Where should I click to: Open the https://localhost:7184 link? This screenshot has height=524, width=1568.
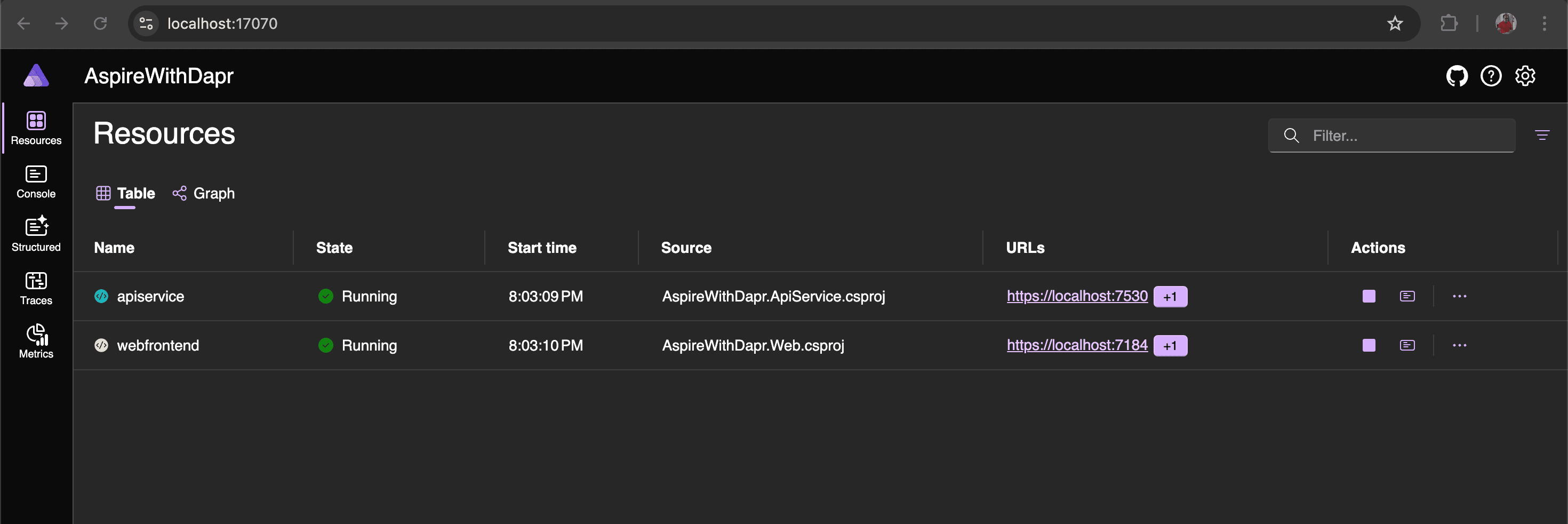[1077, 345]
